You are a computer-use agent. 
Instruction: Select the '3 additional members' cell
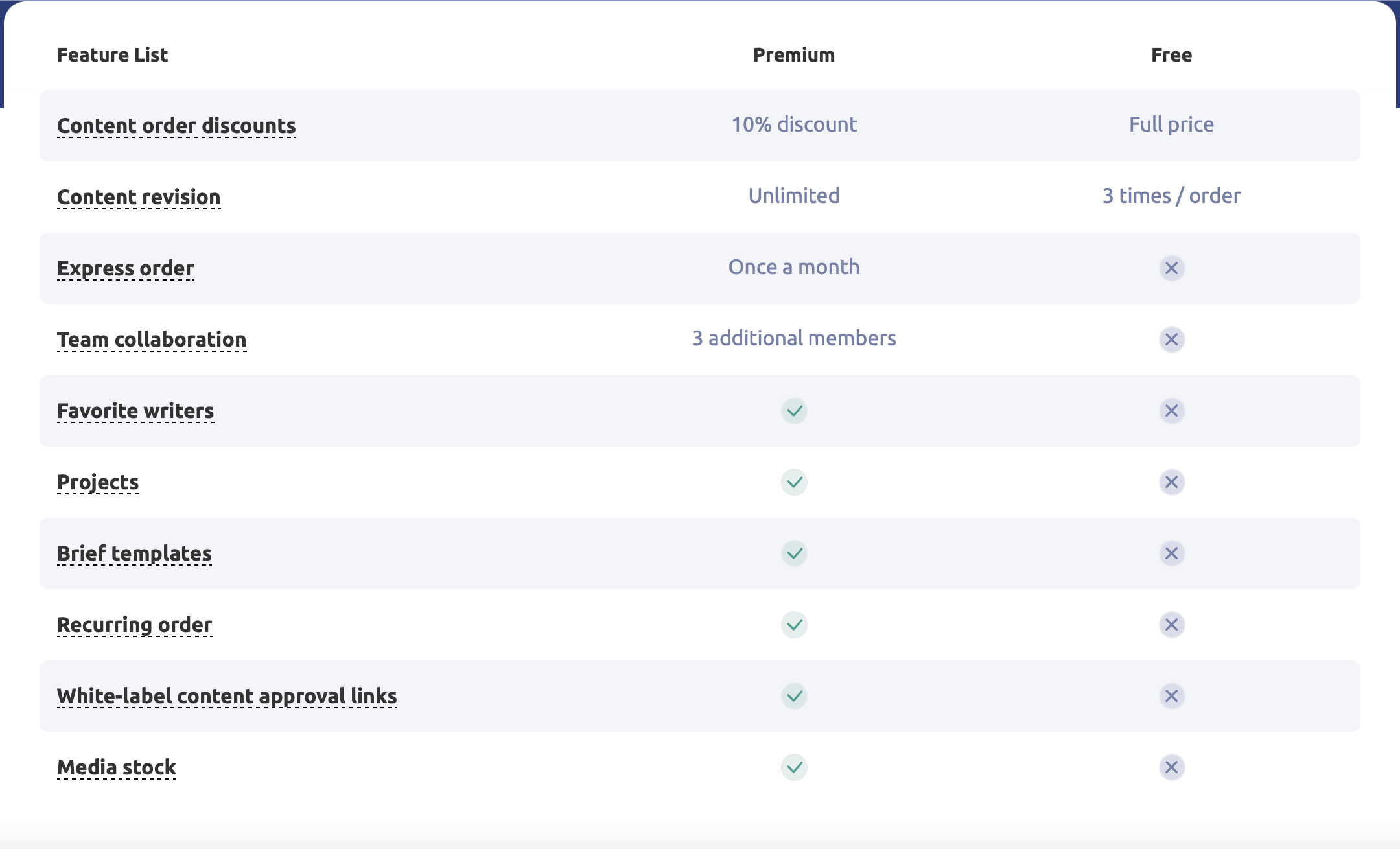pyautogui.click(x=794, y=338)
